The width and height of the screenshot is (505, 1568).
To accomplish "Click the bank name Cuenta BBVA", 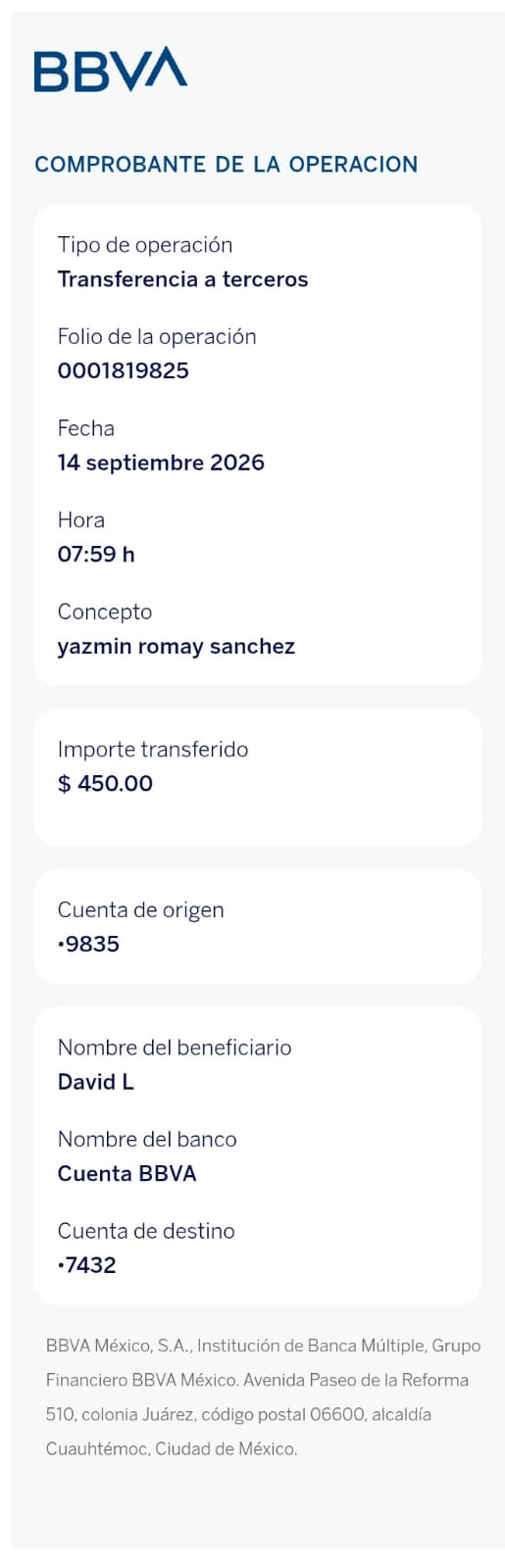I will coord(127,1174).
